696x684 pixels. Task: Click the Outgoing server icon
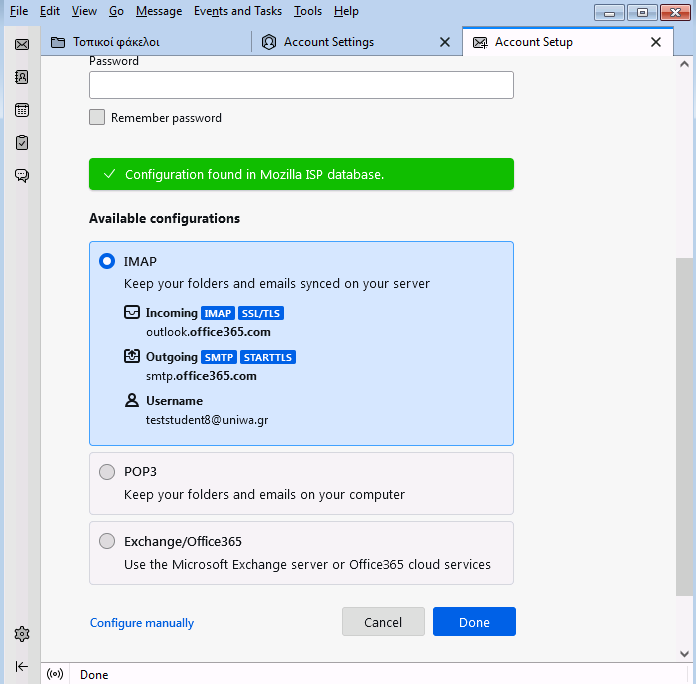(132, 356)
